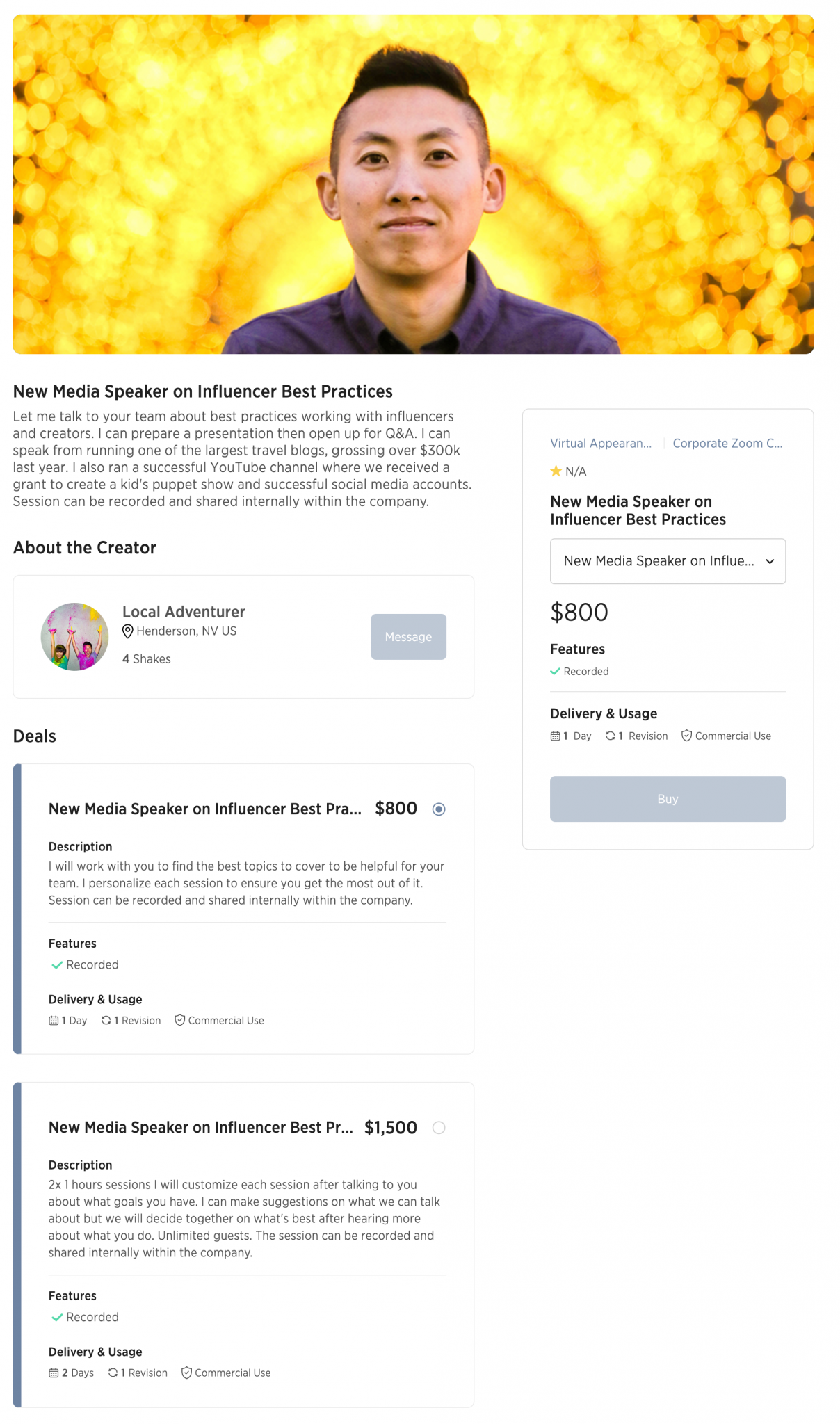840x1424 pixels.
Task: Click the calendar icon next to 2 Days
Action: click(54, 1373)
